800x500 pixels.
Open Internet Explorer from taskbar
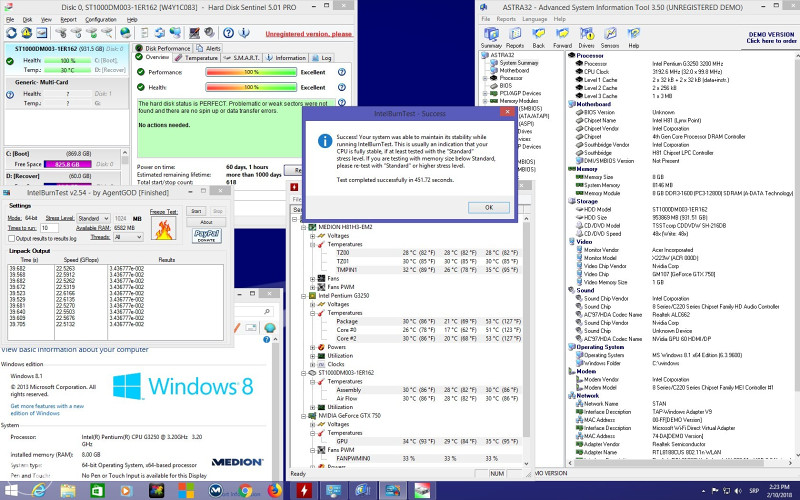39,491
